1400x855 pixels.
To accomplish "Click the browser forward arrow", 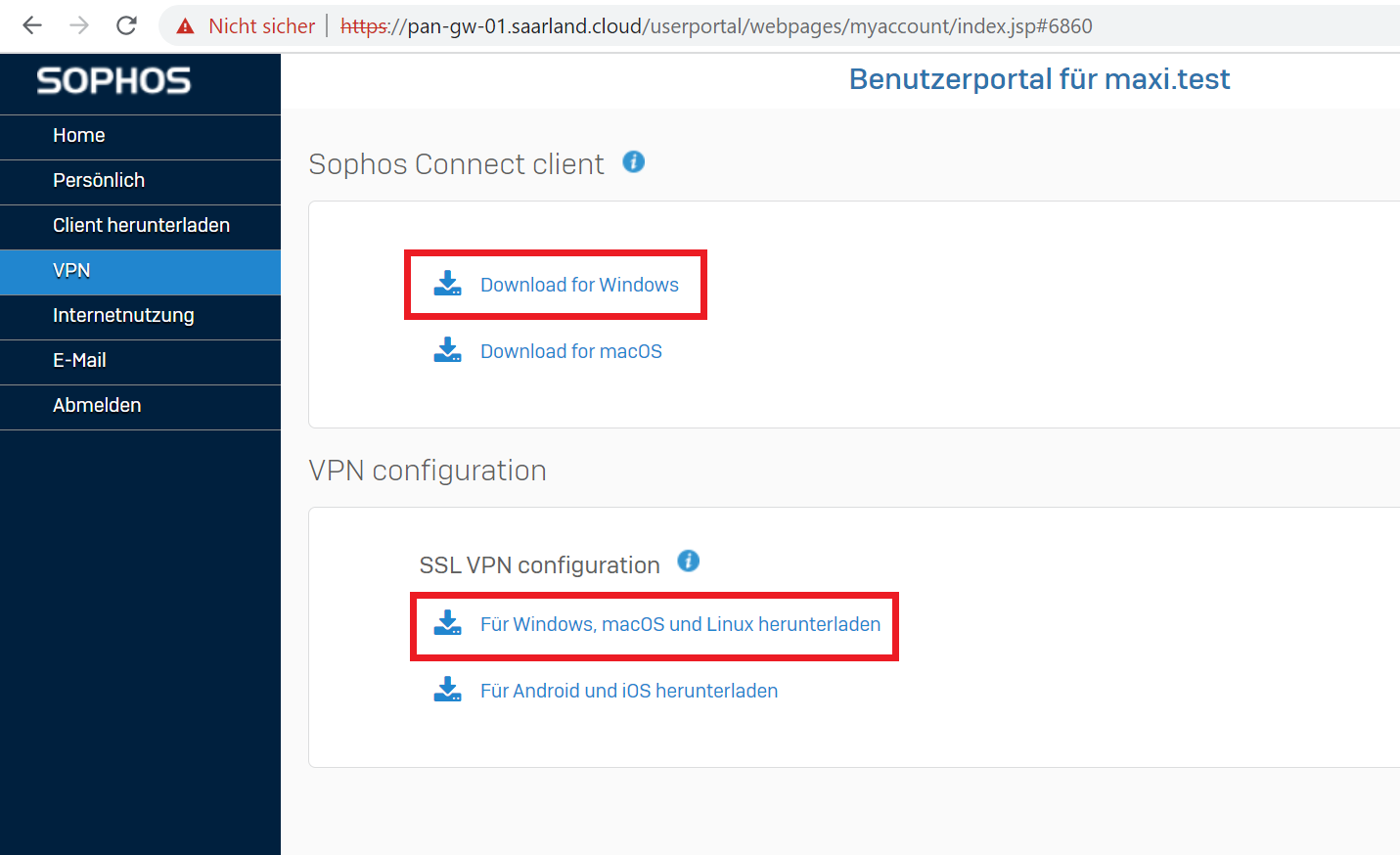I will pos(79,25).
